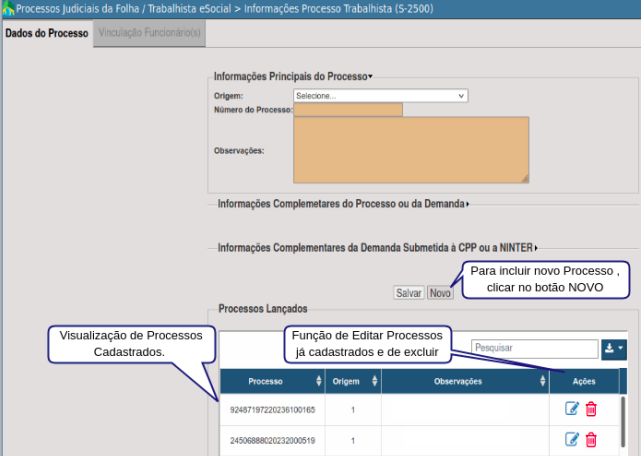Open the export download icon menu
The height and width of the screenshot is (456, 644).
(614, 349)
